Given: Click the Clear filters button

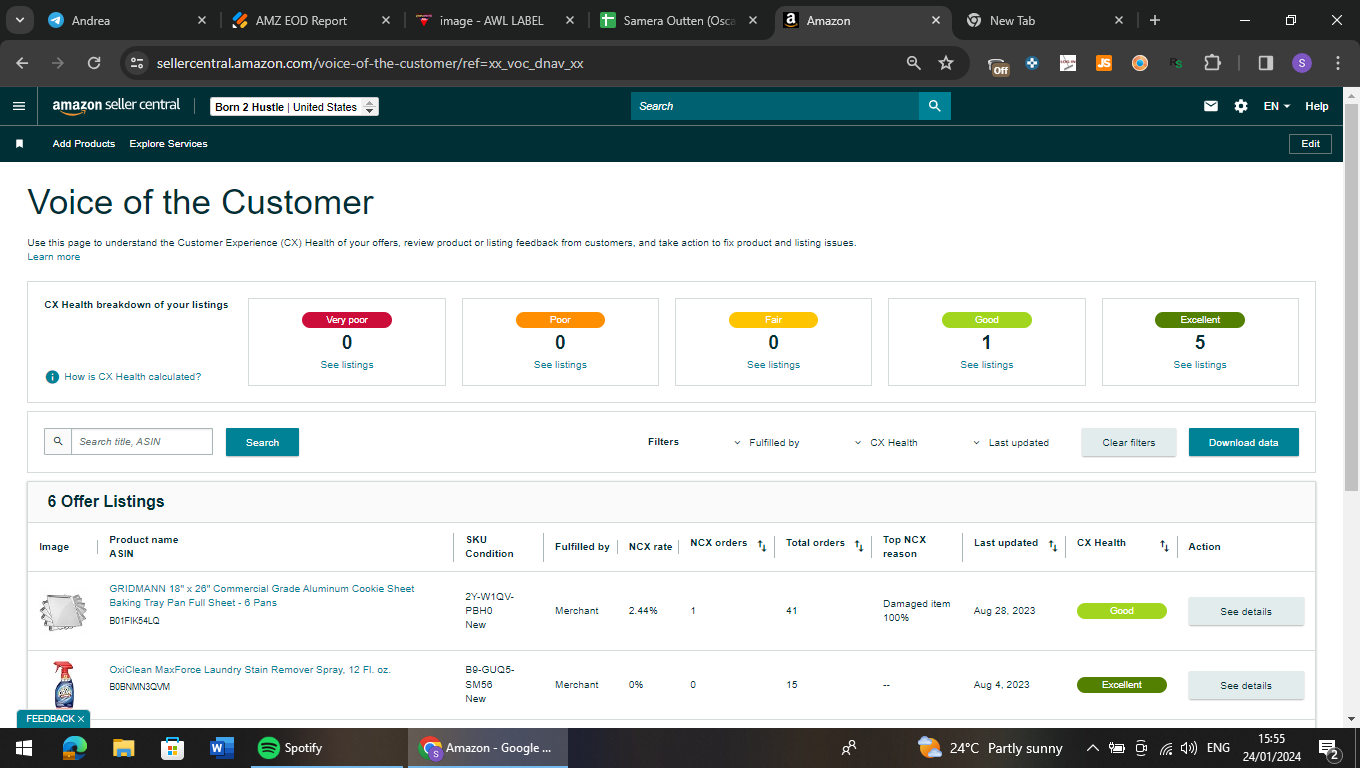Looking at the screenshot, I should (x=1129, y=442).
